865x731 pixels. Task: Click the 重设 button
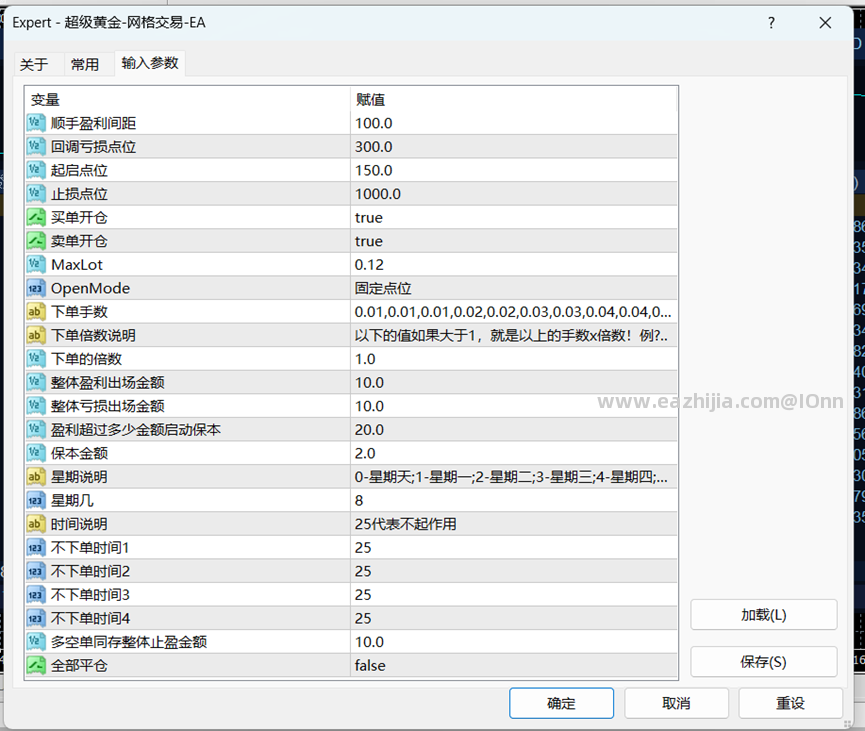coord(791,703)
